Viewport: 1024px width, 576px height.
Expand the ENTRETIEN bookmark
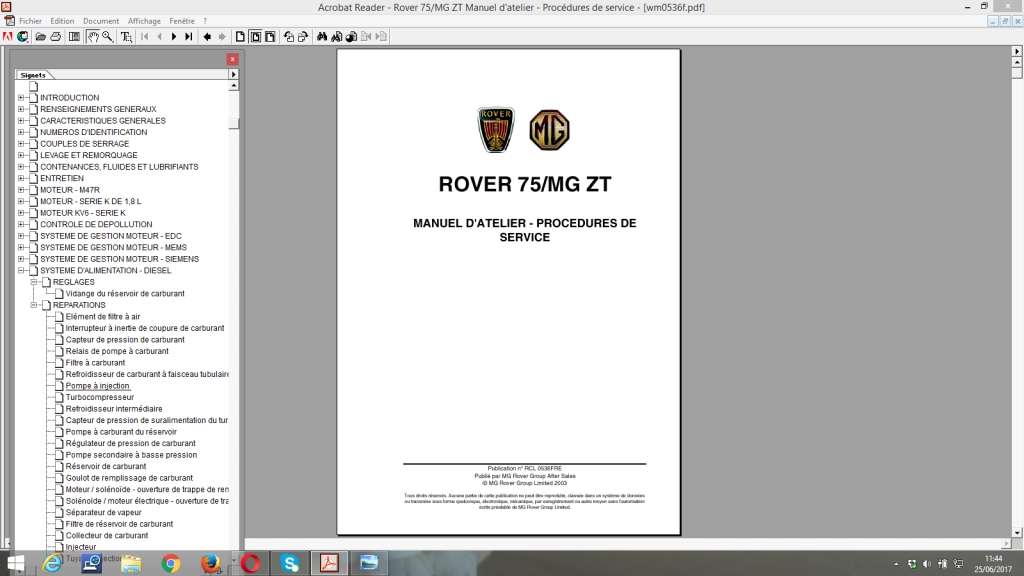21,178
